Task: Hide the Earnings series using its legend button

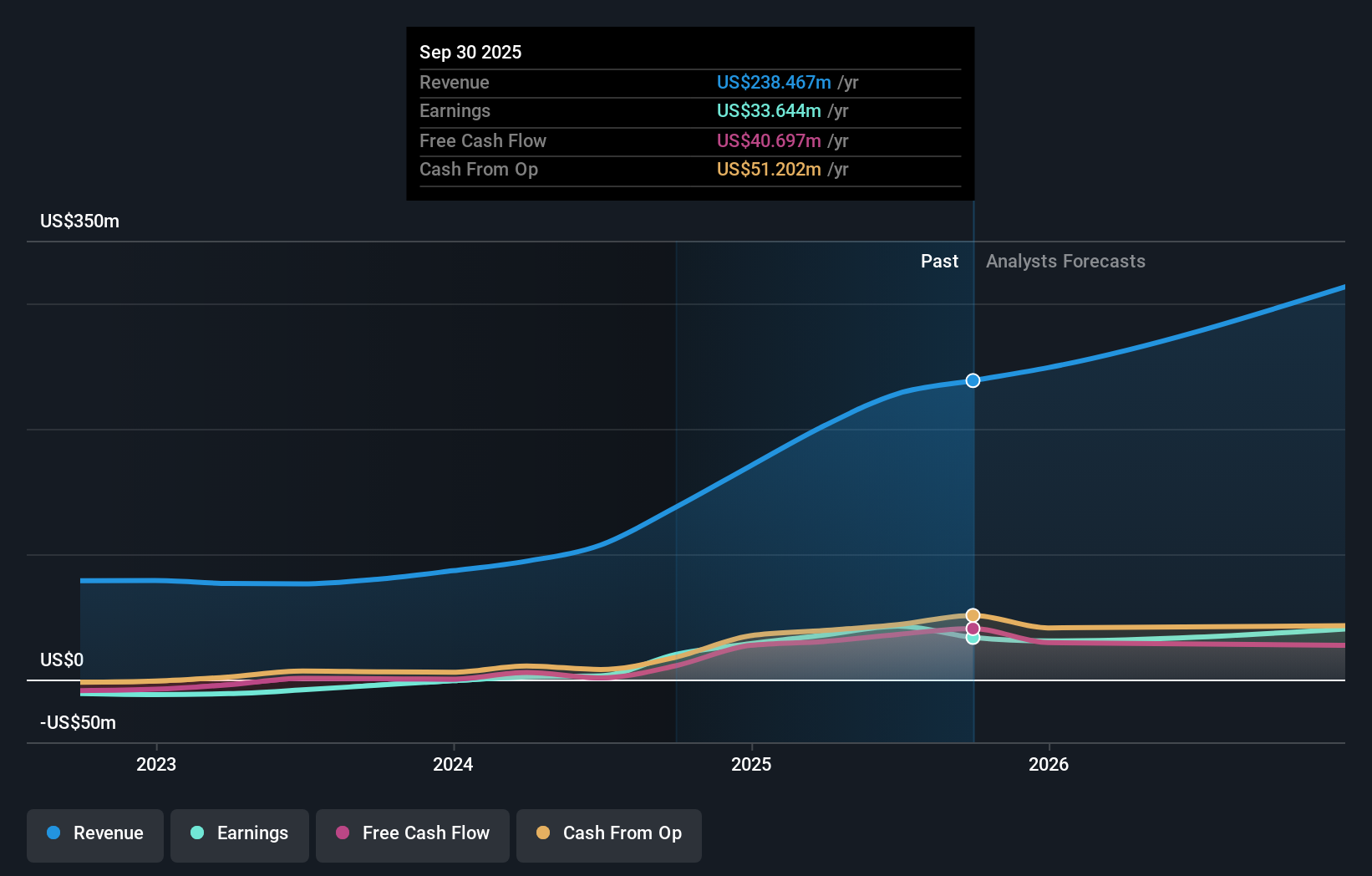Action: [x=239, y=833]
